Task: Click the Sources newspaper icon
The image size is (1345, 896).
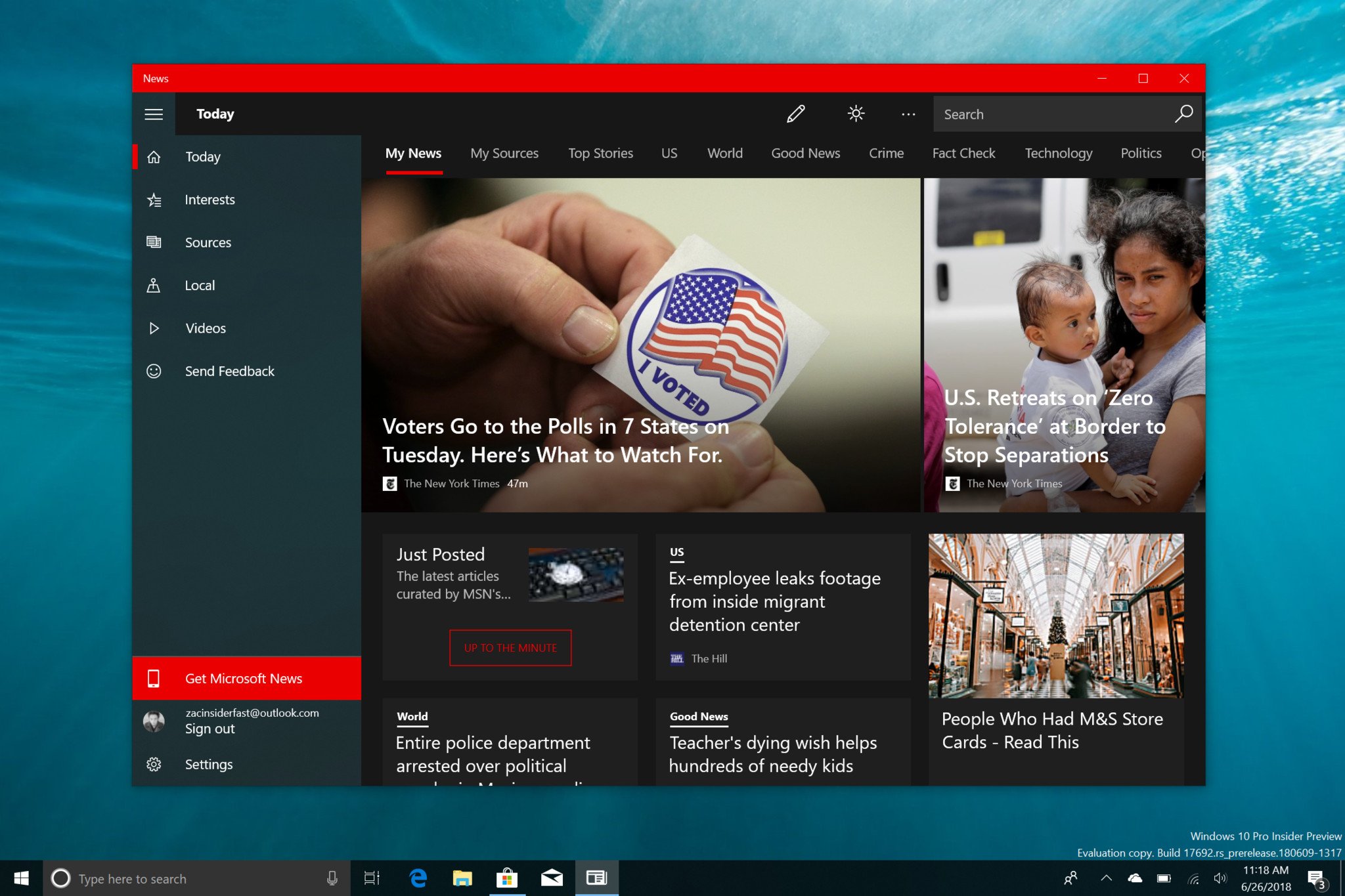Action: pos(154,242)
